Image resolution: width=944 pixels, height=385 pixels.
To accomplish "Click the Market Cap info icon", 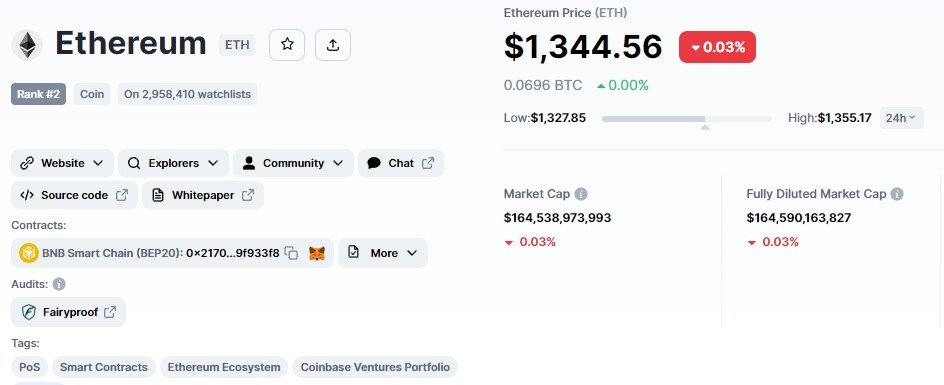I will (x=581, y=194).
